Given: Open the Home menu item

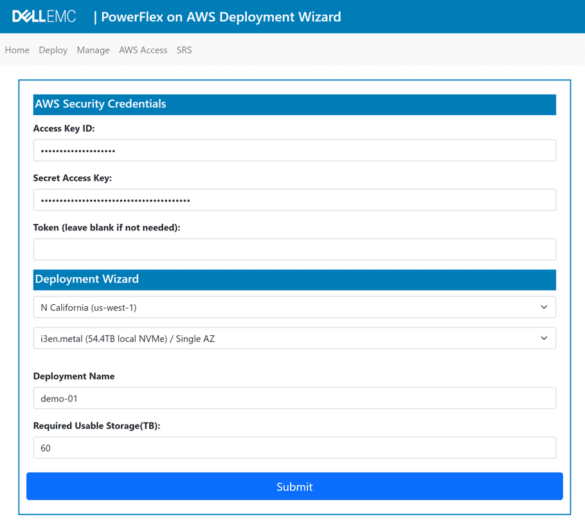Looking at the screenshot, I should click(x=17, y=50).
